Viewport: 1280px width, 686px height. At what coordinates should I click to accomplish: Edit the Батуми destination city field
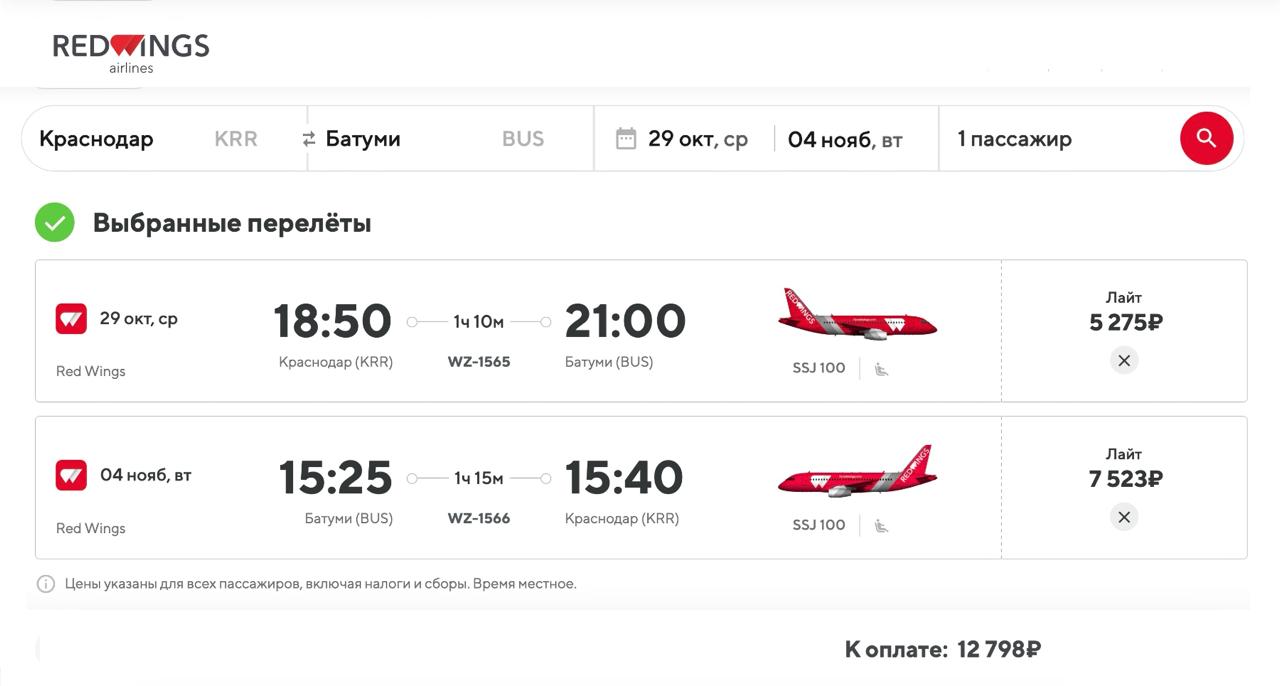[x=363, y=139]
